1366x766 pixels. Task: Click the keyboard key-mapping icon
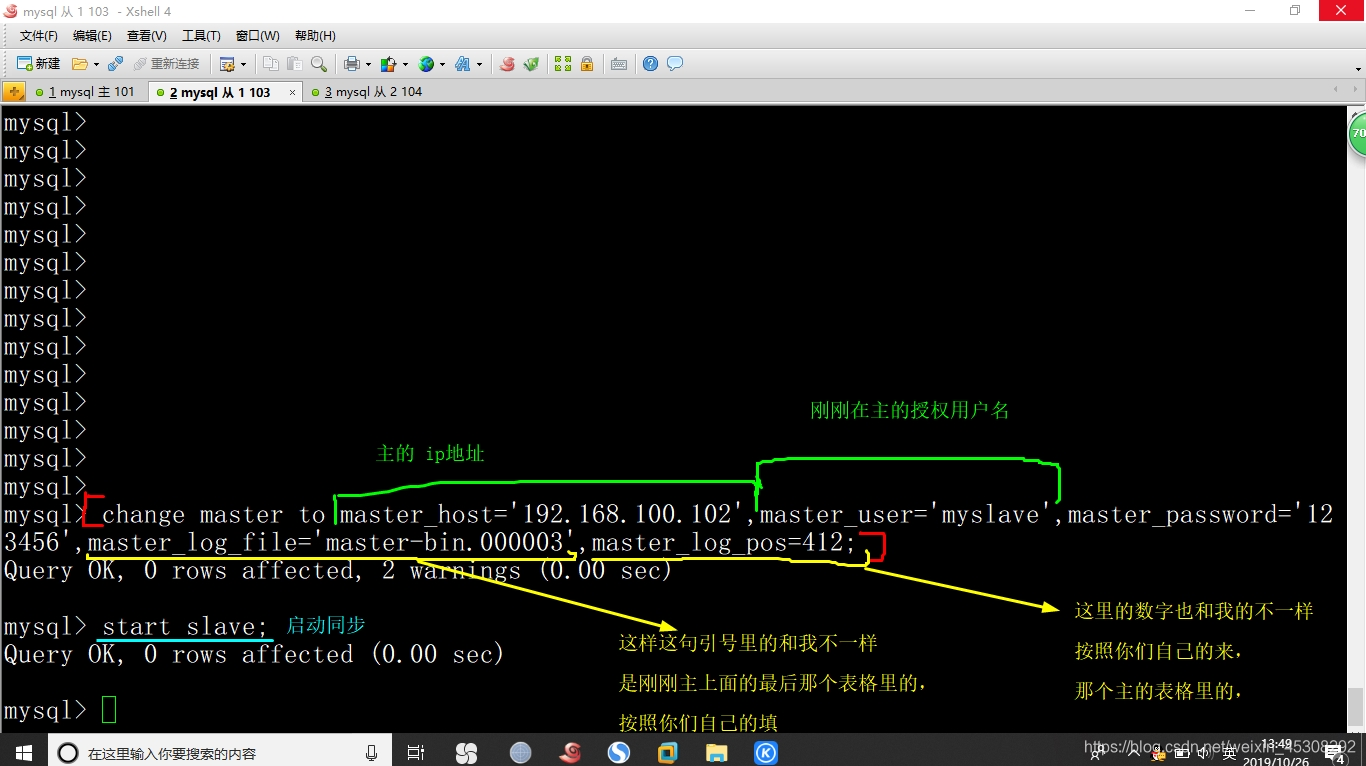(x=619, y=64)
